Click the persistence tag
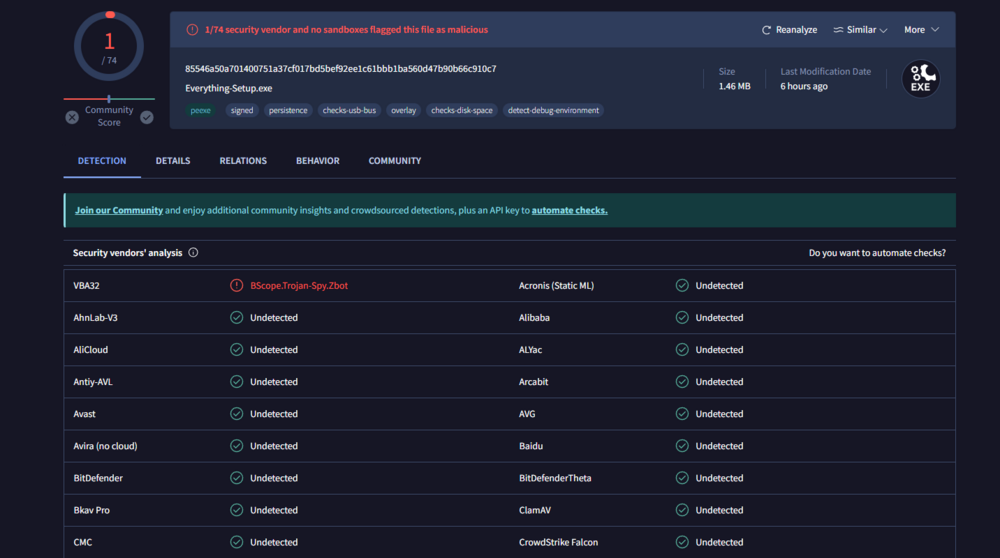 [x=288, y=110]
